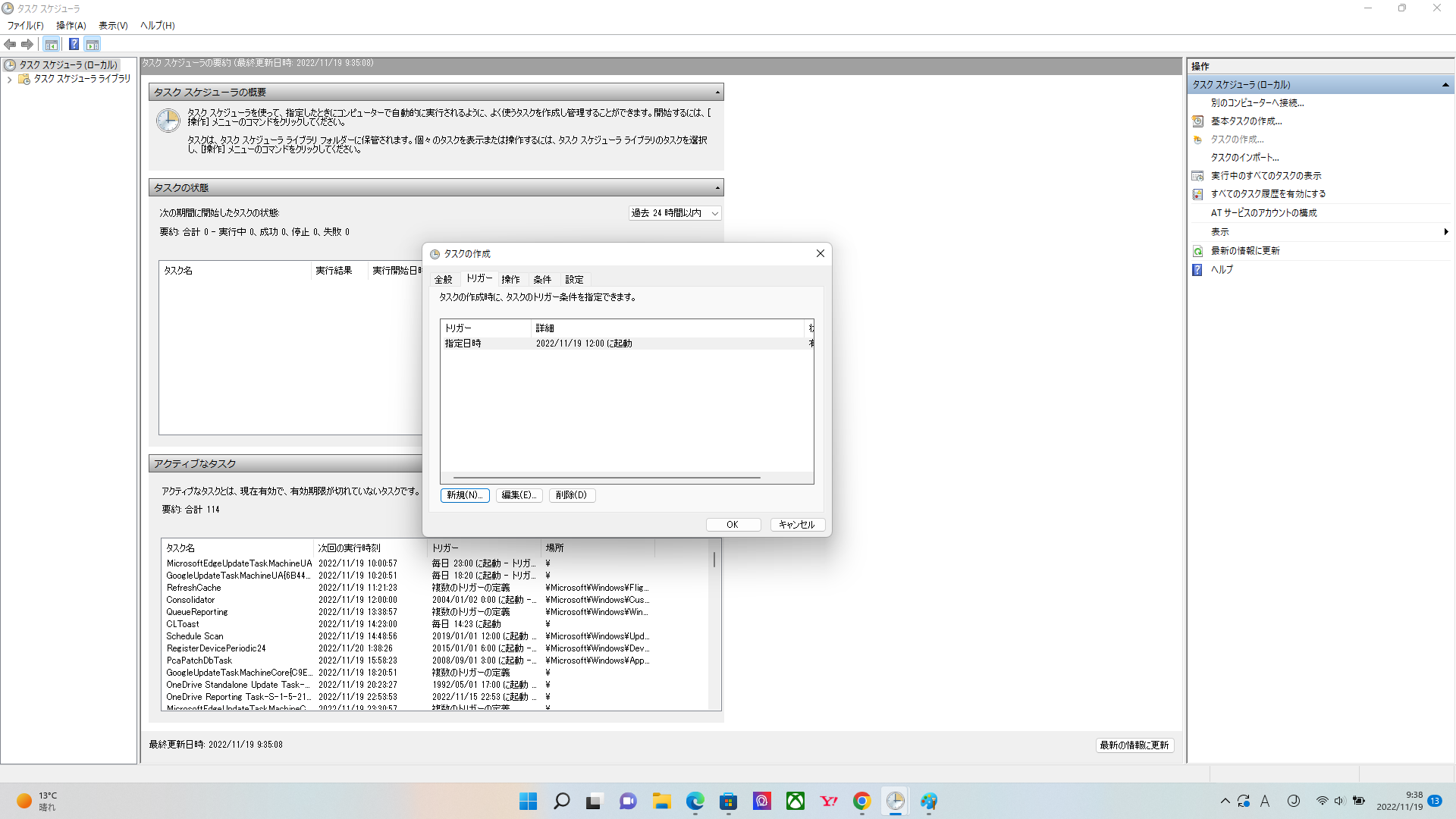Click the Back arrow toolbar icon
This screenshot has height=819, width=1456.
10,44
